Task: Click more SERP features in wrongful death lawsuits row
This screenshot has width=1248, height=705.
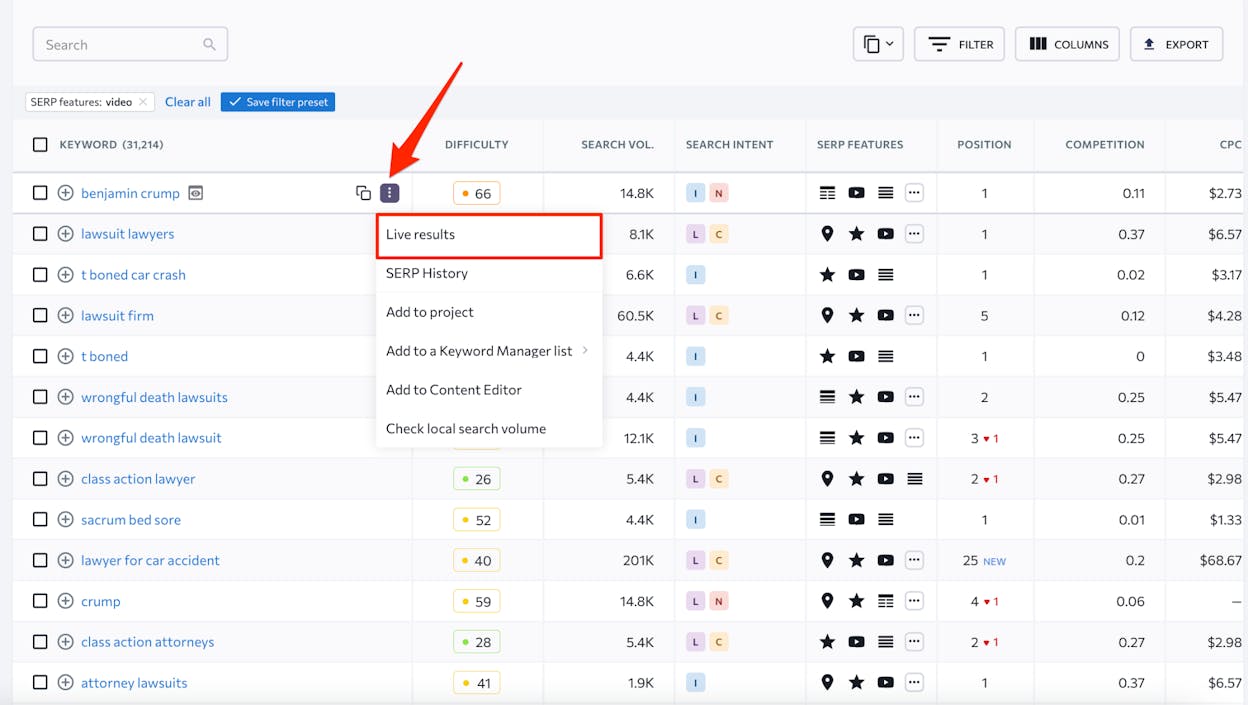Action: [914, 397]
